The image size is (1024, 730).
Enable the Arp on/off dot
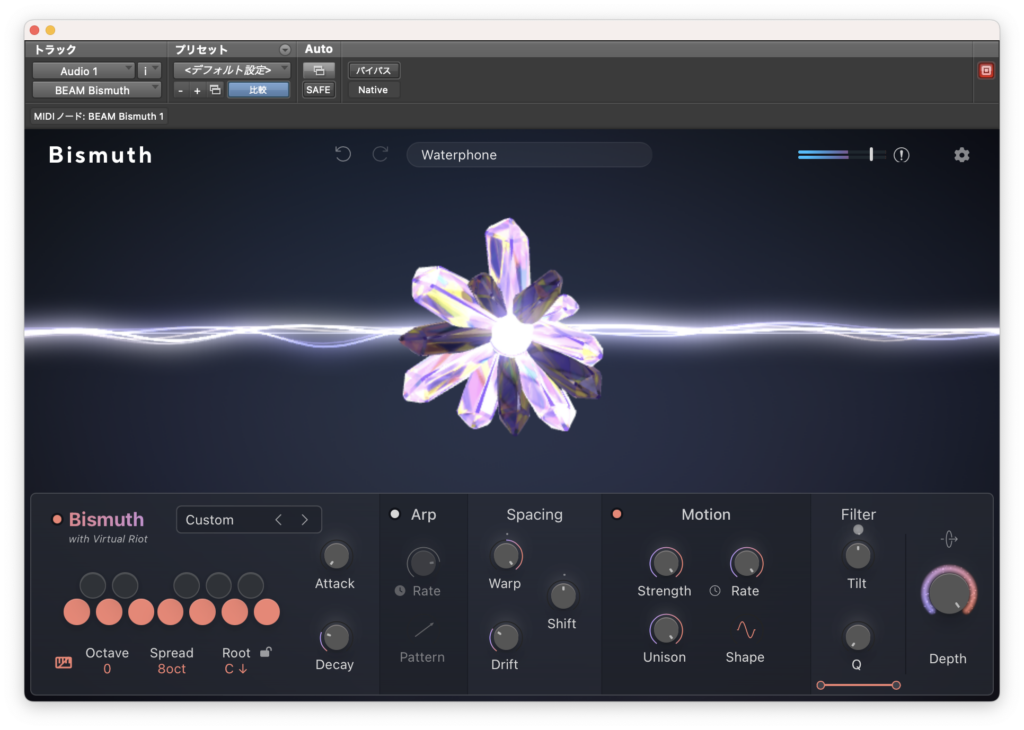(x=395, y=515)
